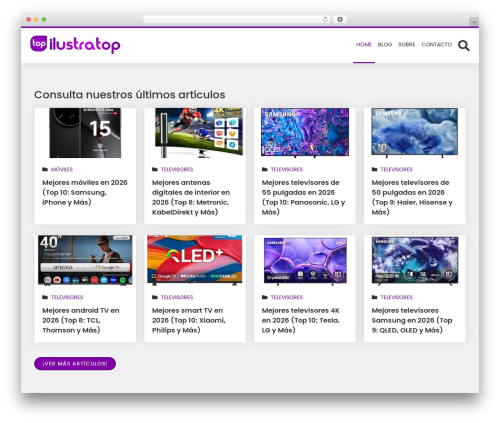Open TELEVISORES category on smart TV card

(177, 297)
